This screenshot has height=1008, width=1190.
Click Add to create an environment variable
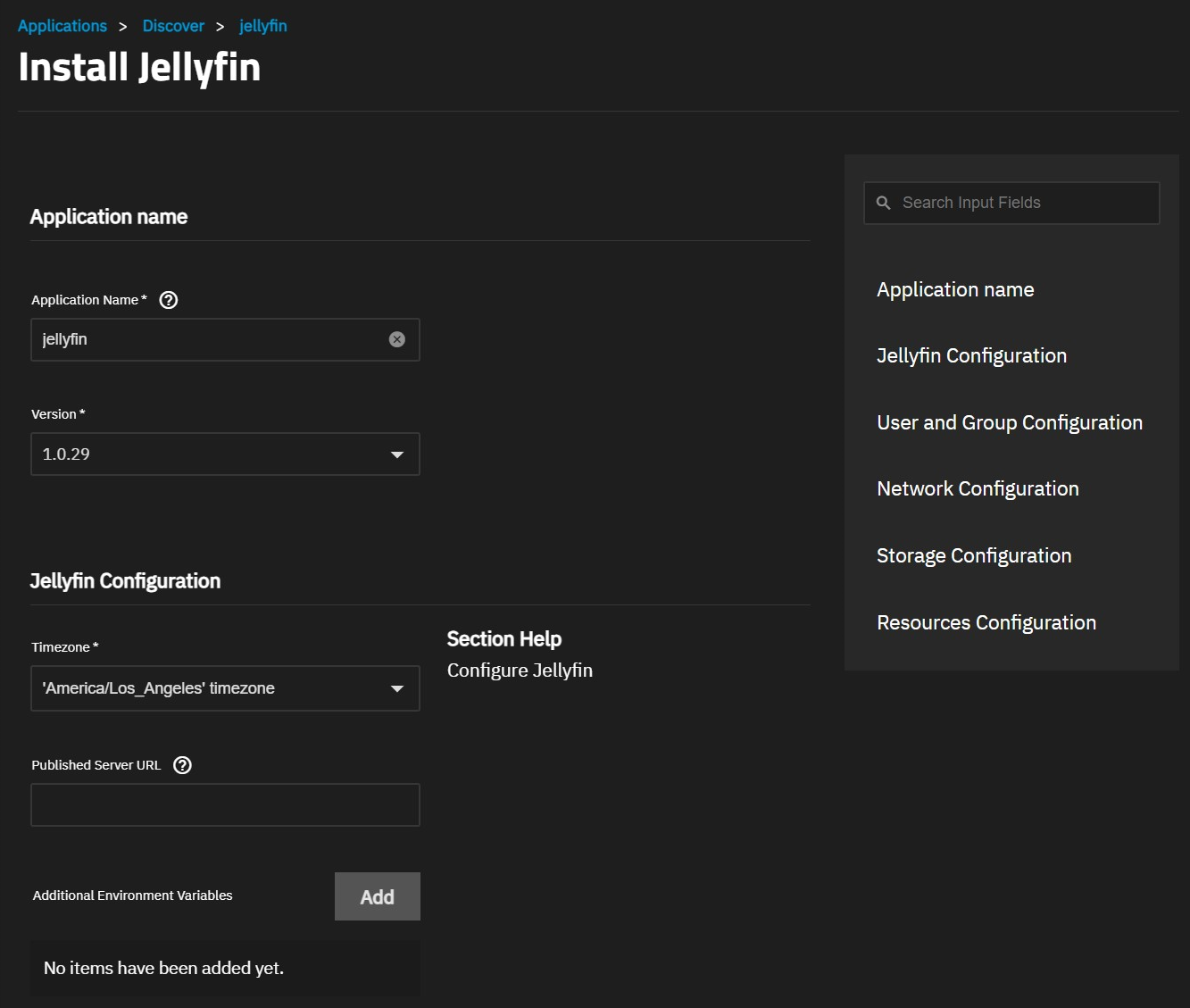point(377,896)
